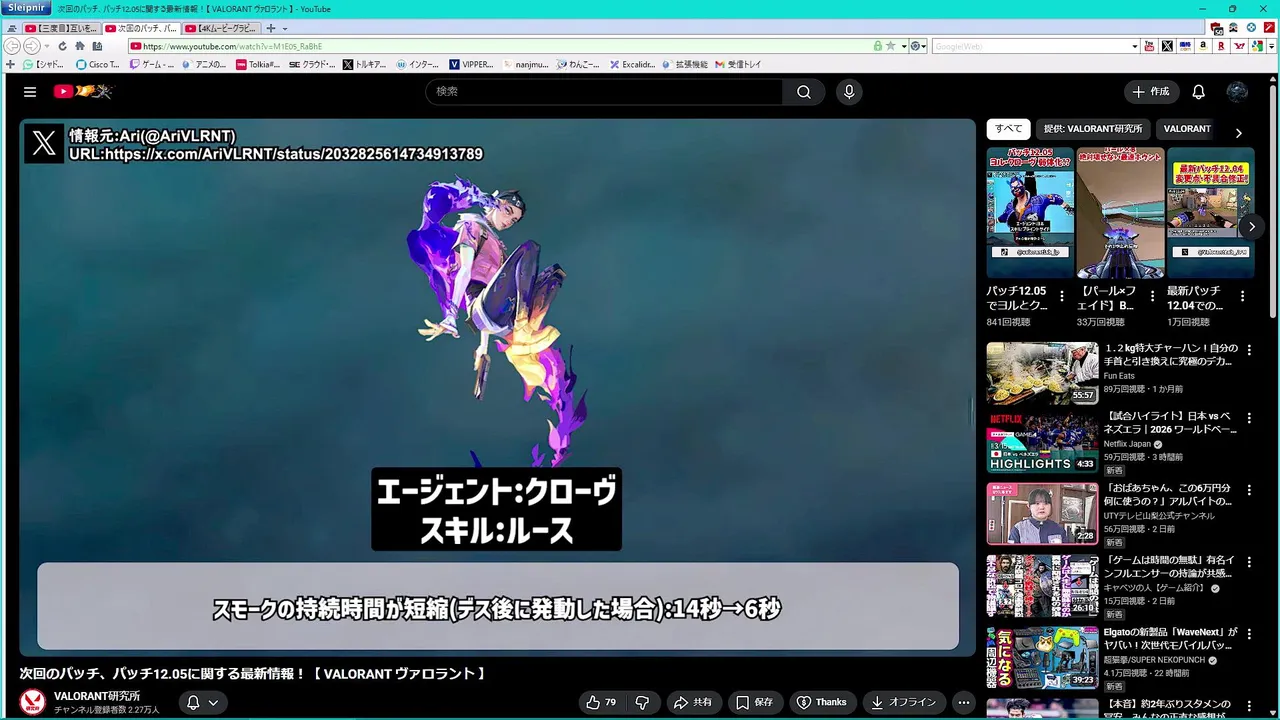The height and width of the screenshot is (720, 1280).
Task: Click the オフライン download button
Action: [904, 702]
